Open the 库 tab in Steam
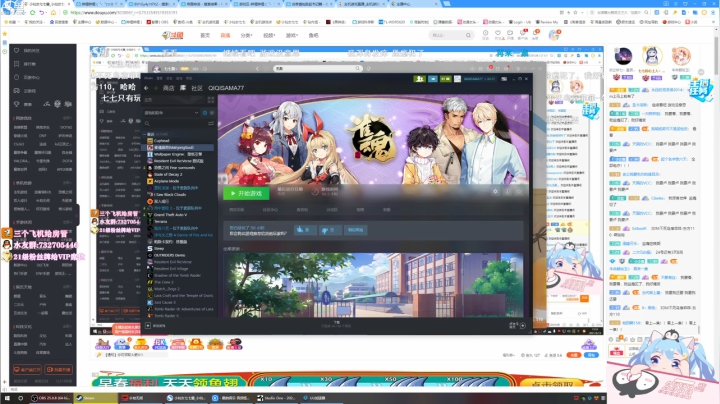This screenshot has width=720, height=404. point(183,88)
